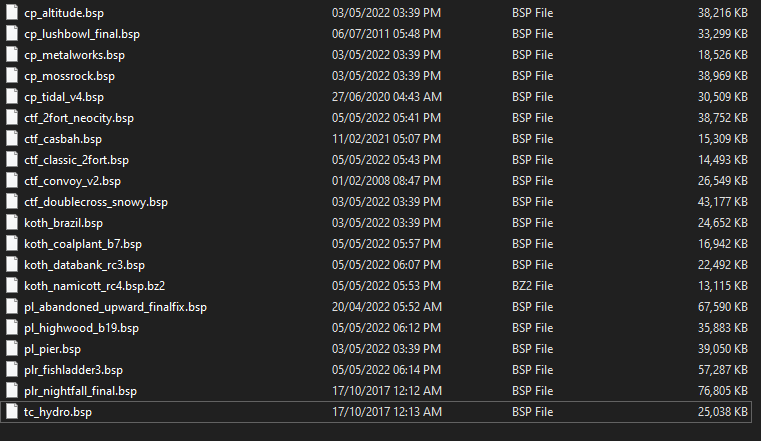Select file cp_tidal_v4.bsp

(64, 97)
